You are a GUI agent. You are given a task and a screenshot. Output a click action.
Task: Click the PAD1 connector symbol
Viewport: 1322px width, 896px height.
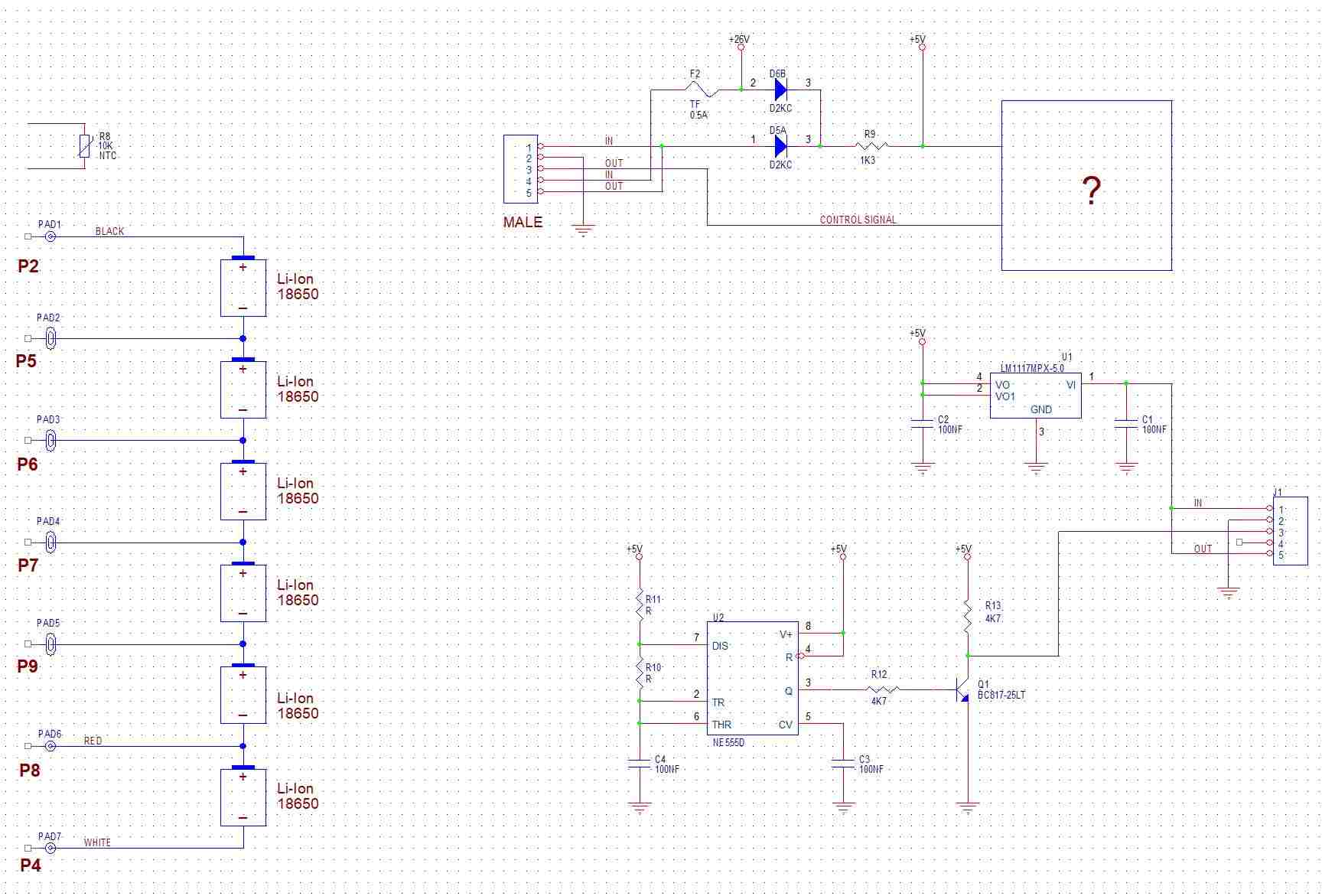[50, 236]
